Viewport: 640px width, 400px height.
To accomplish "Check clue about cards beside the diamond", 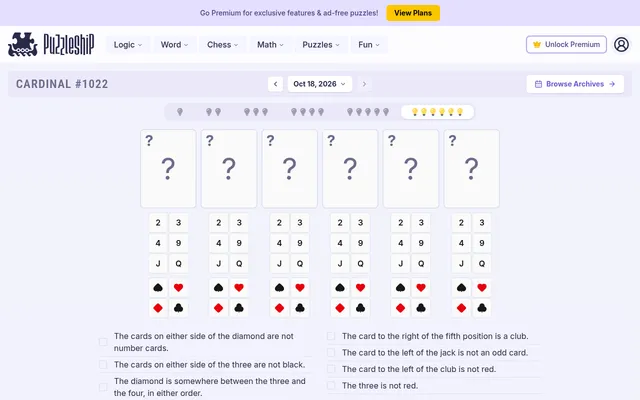I will (103, 342).
